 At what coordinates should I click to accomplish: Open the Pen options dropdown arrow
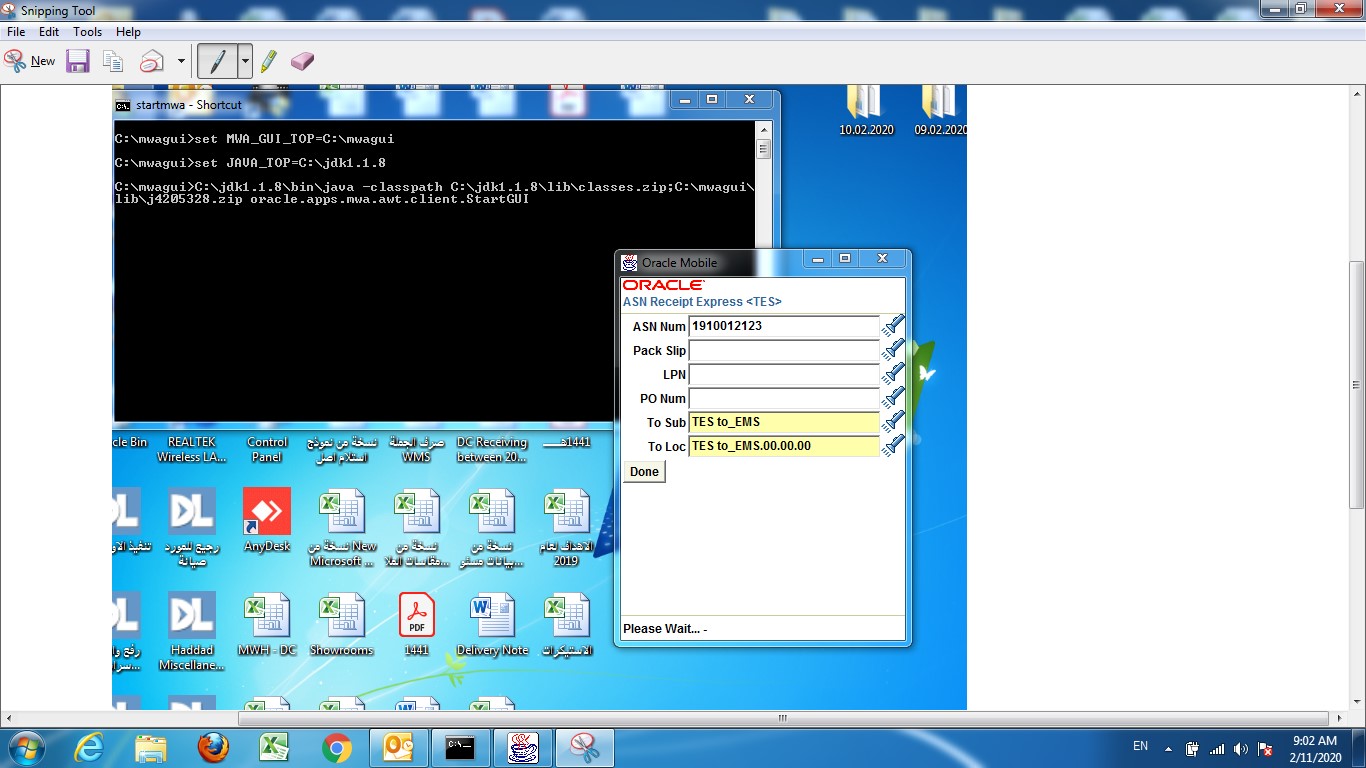point(245,61)
